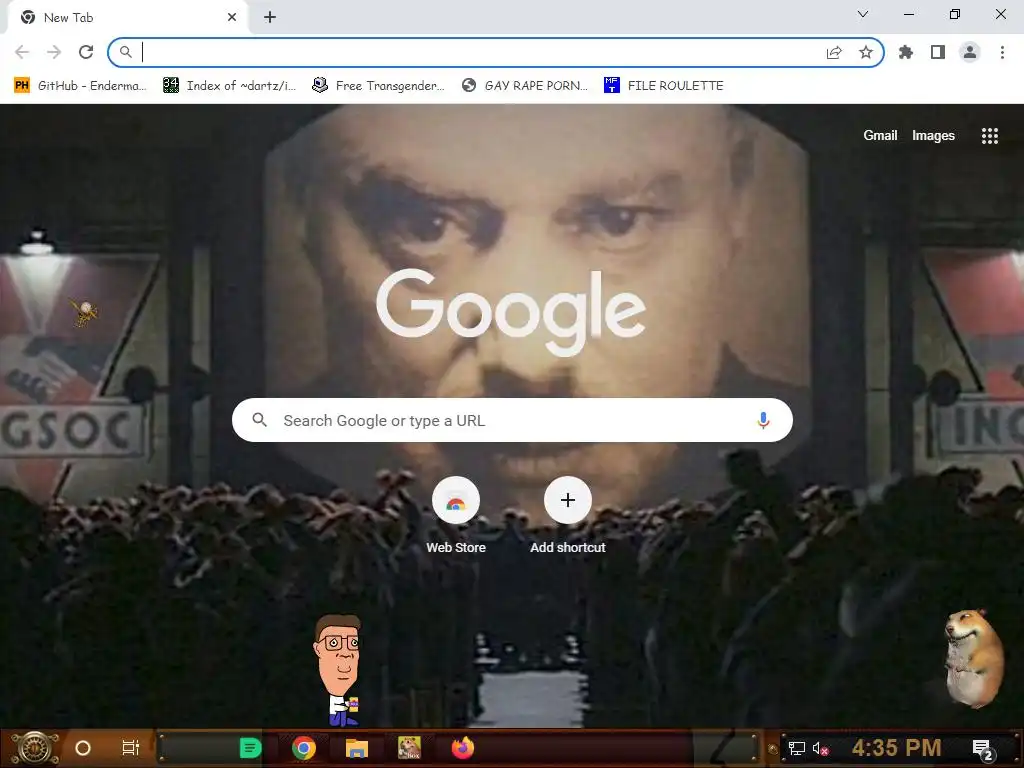Open the Extensions puzzle icon
The width and height of the screenshot is (1024, 768).
[x=906, y=52]
